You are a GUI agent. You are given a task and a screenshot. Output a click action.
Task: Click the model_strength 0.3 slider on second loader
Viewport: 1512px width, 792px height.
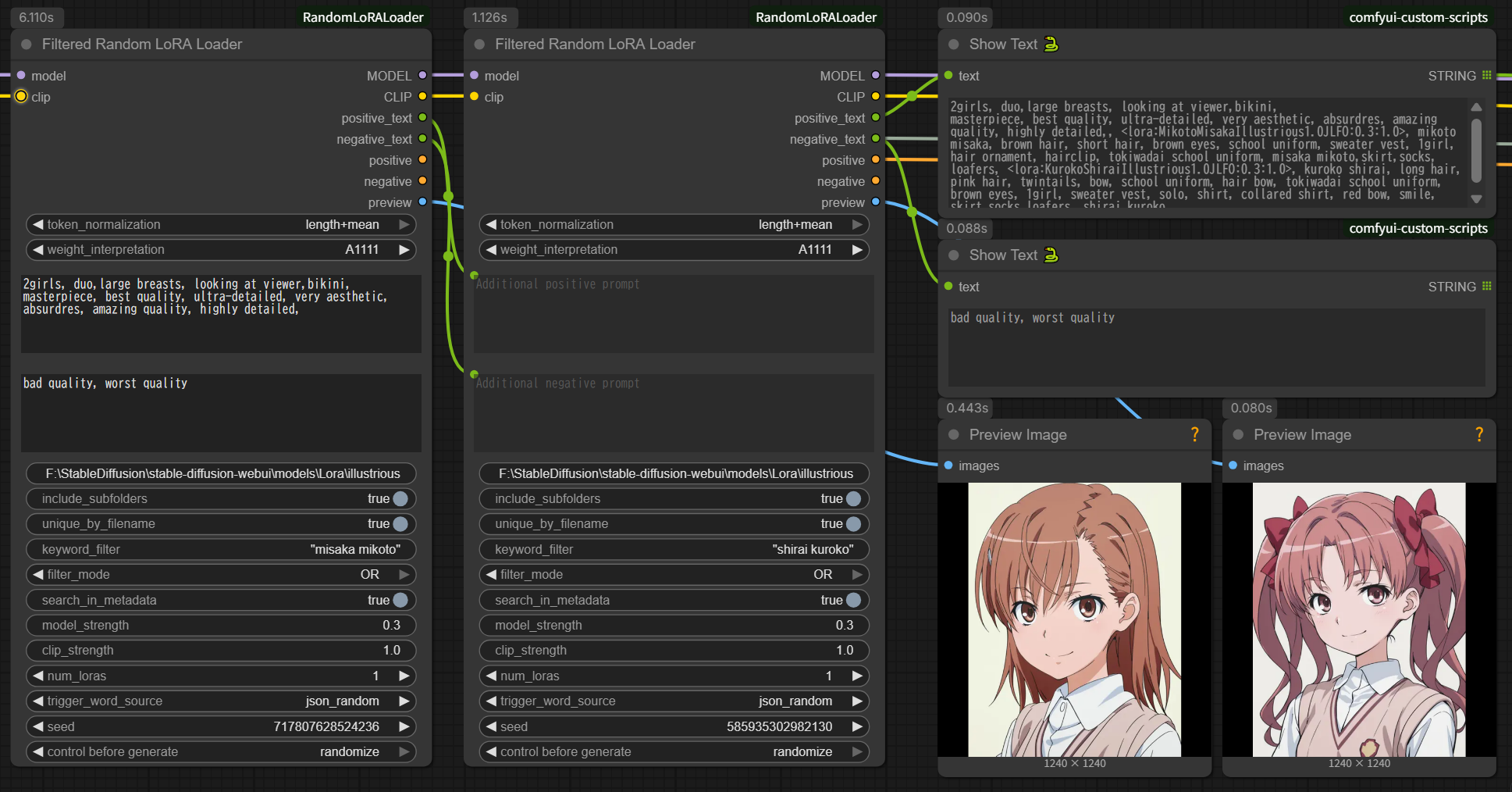(674, 625)
